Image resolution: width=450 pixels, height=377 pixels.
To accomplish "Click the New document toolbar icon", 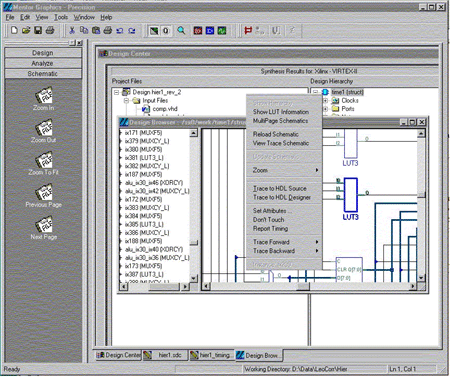I will coord(14,31).
